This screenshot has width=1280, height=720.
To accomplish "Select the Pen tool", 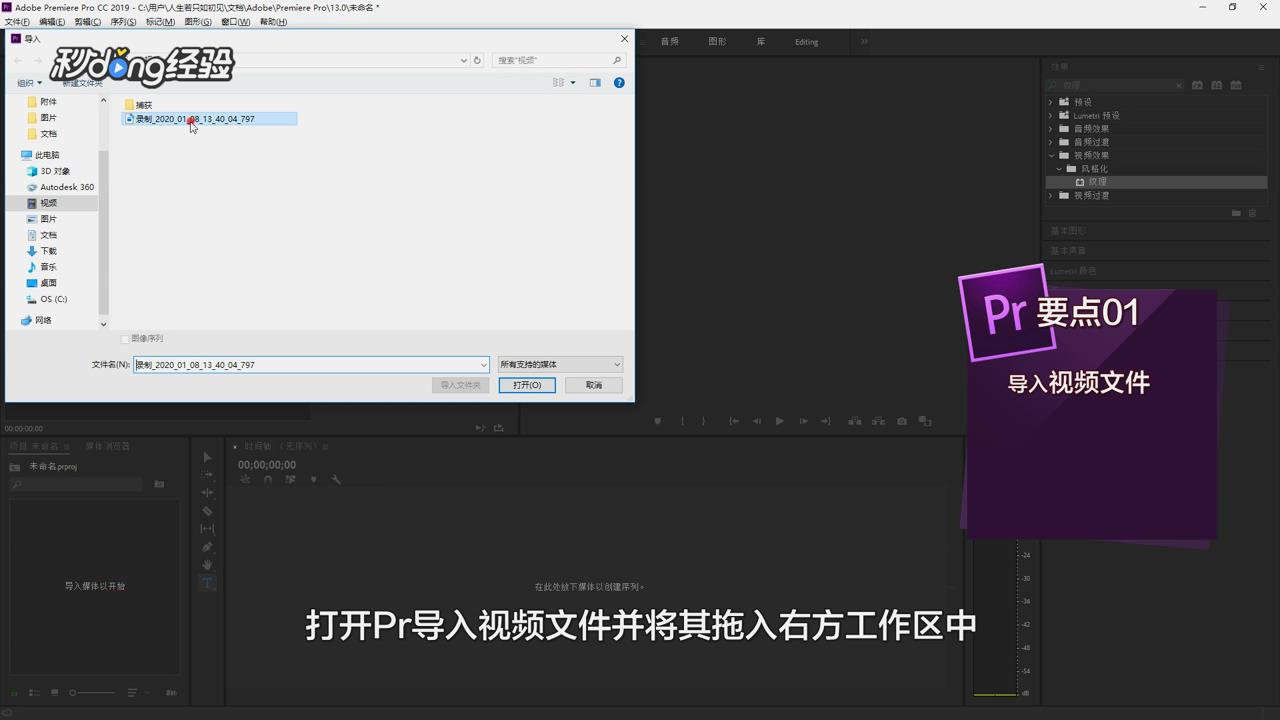I will (207, 547).
